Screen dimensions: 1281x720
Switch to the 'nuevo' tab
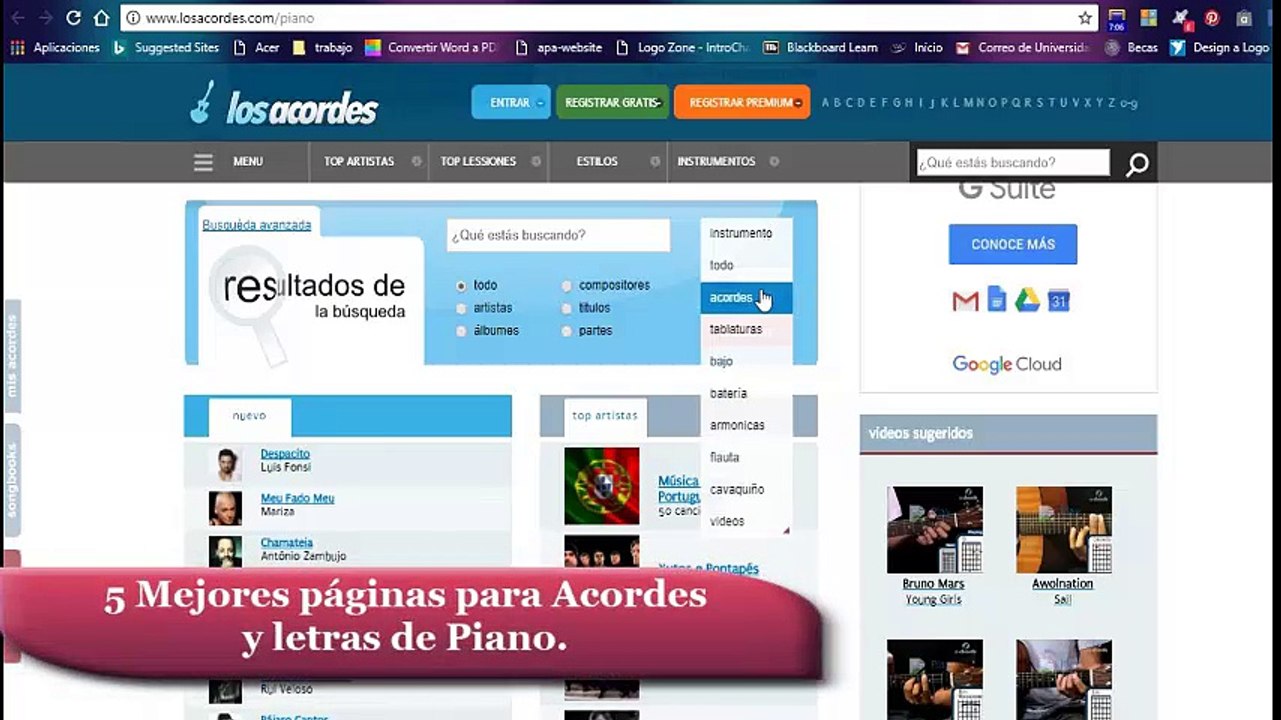tap(250, 417)
